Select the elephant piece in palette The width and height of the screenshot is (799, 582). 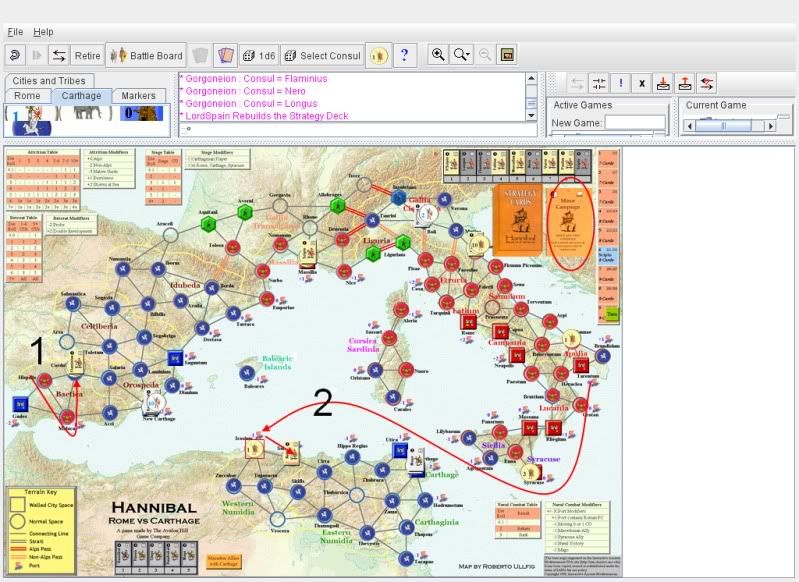(87, 112)
